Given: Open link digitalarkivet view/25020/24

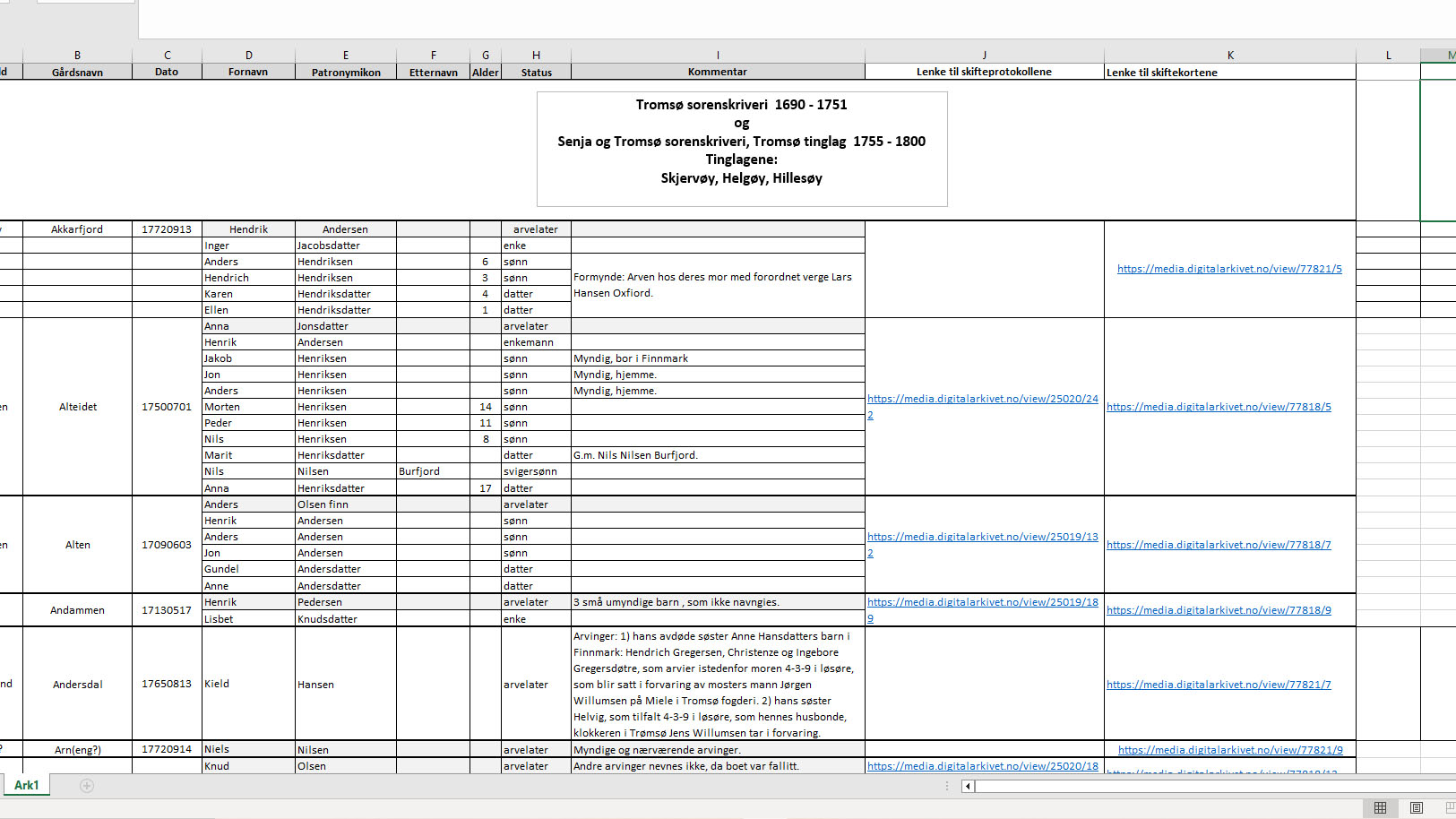Looking at the screenshot, I should pos(982,399).
